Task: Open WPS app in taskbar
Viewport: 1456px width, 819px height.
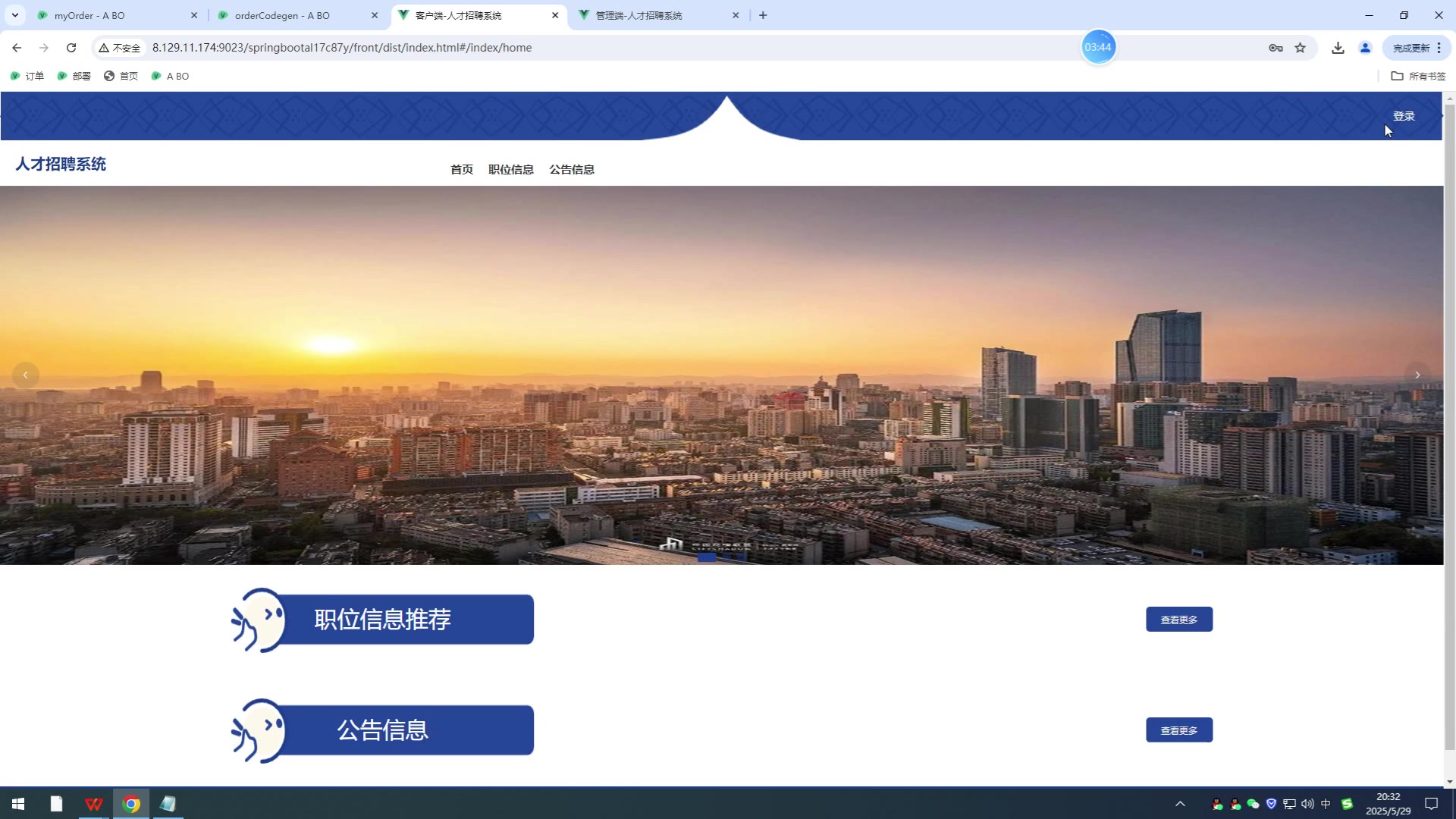Action: tap(93, 804)
